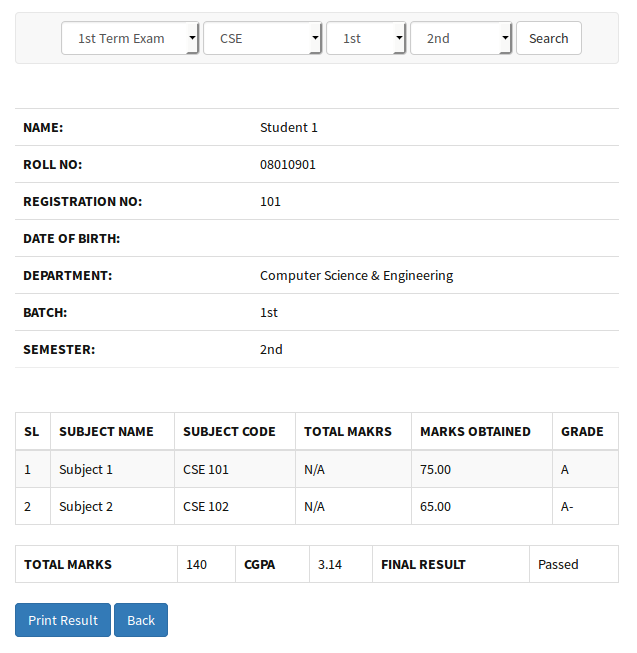Go back using the Back button
Screen dimensions: 637x653
pos(141,620)
